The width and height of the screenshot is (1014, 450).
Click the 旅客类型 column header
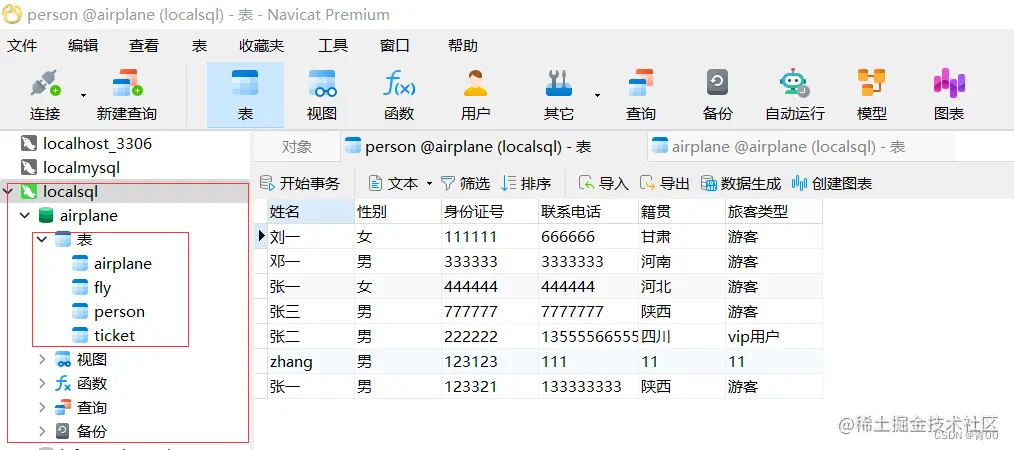tap(773, 211)
